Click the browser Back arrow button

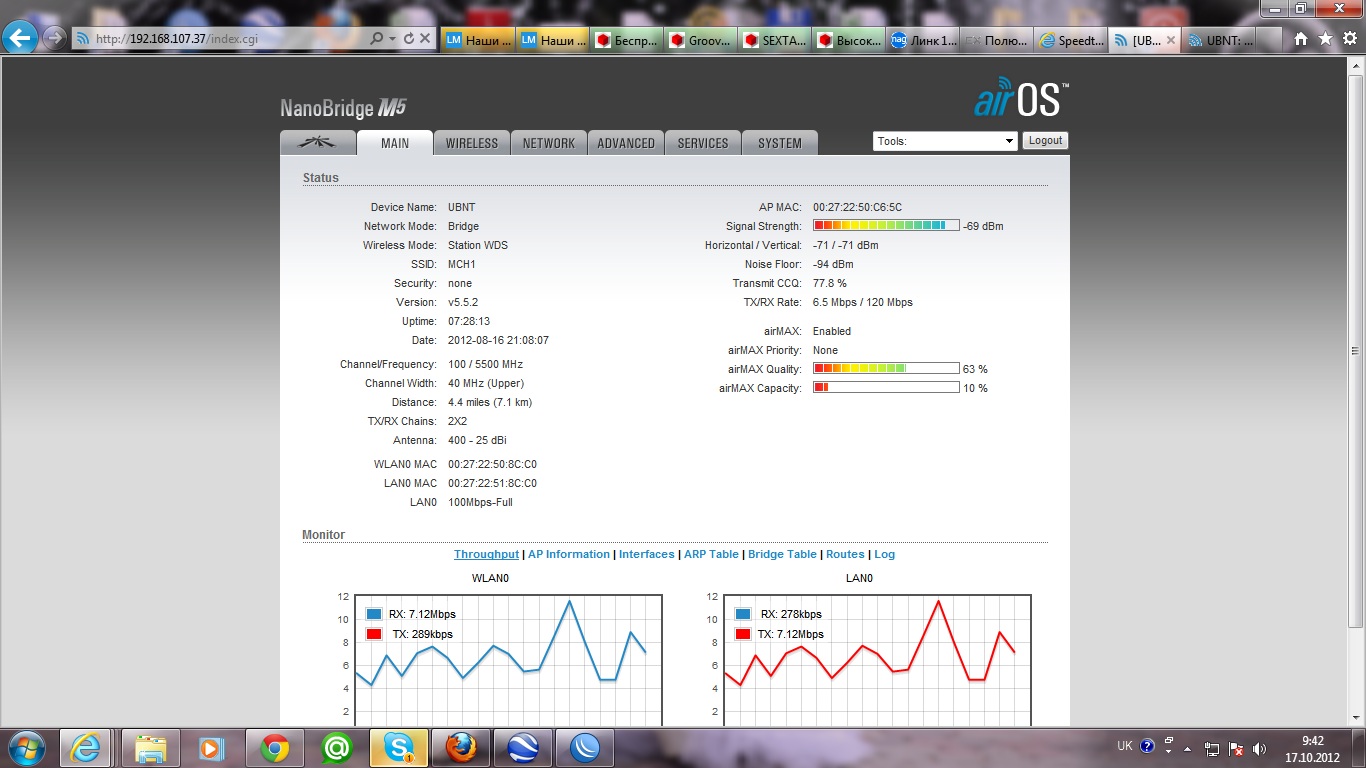click(21, 38)
